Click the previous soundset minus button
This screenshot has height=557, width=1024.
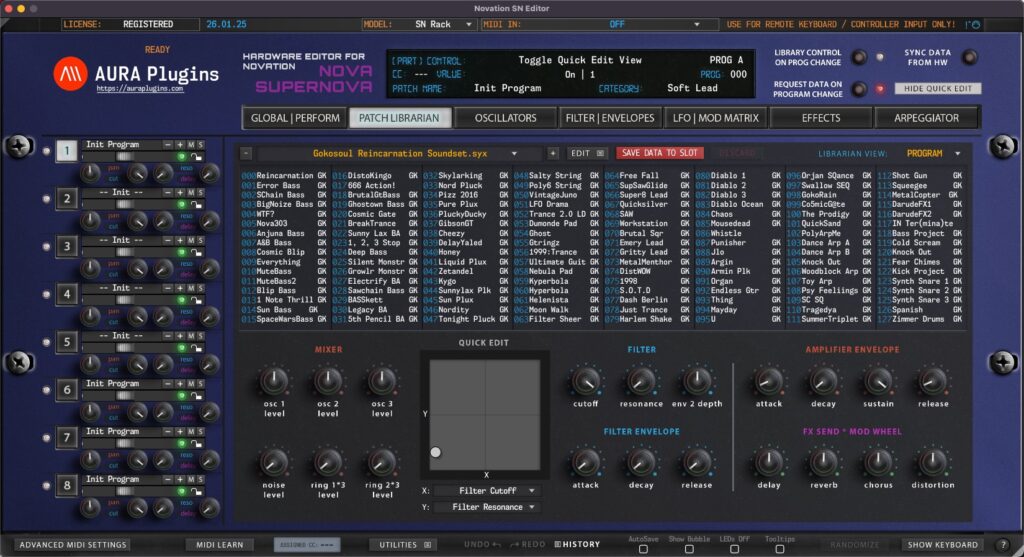tap(246, 153)
